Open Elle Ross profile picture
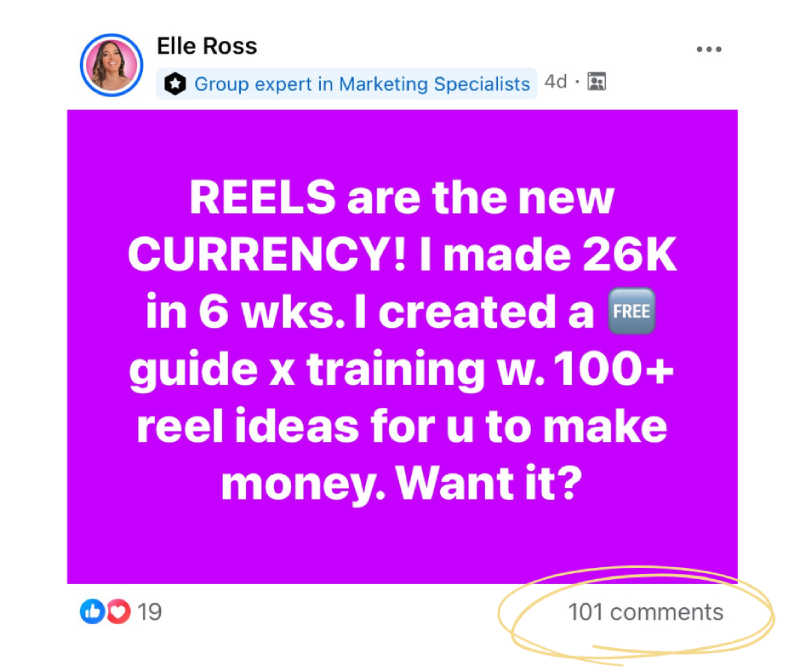Image resolution: width=800 pixels, height=671 pixels. (x=111, y=65)
